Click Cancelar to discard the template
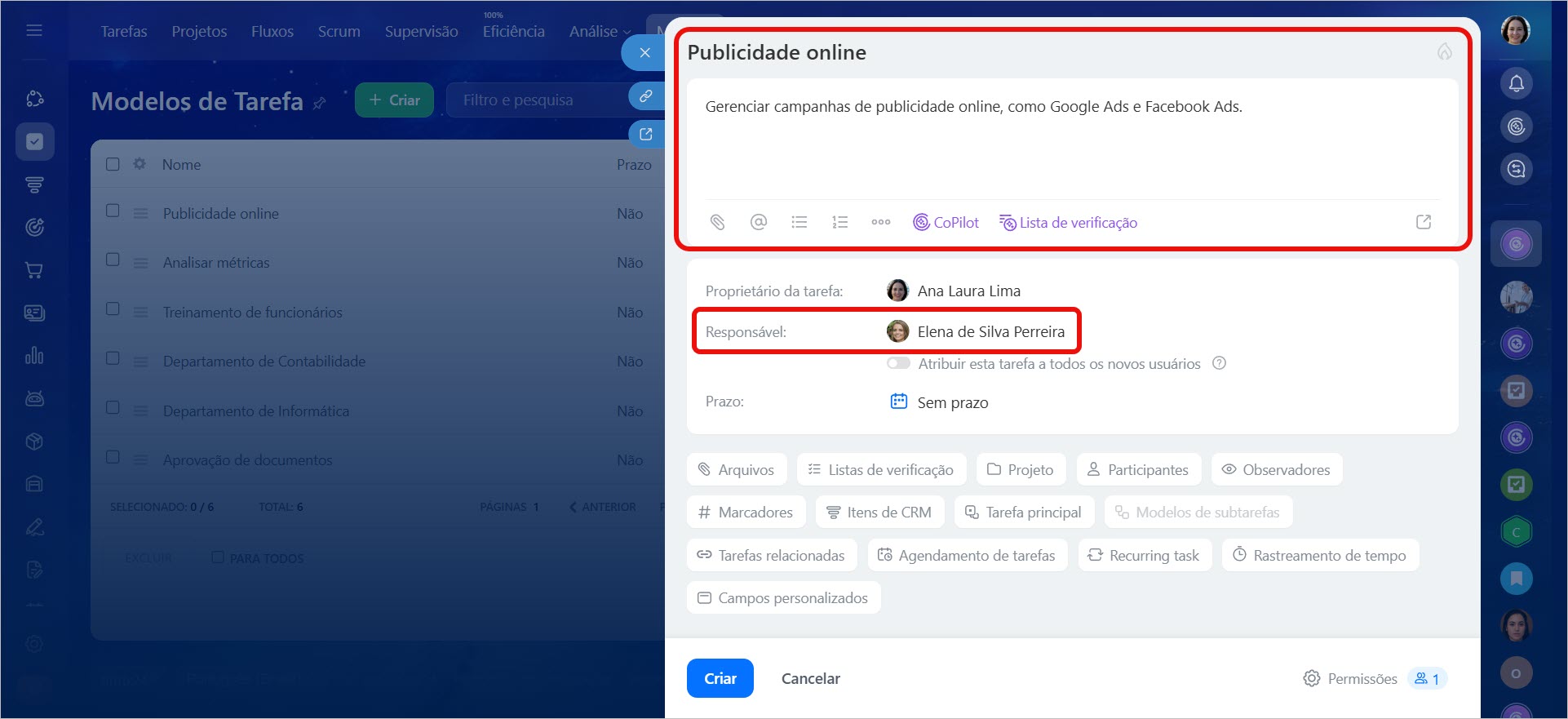 click(810, 678)
